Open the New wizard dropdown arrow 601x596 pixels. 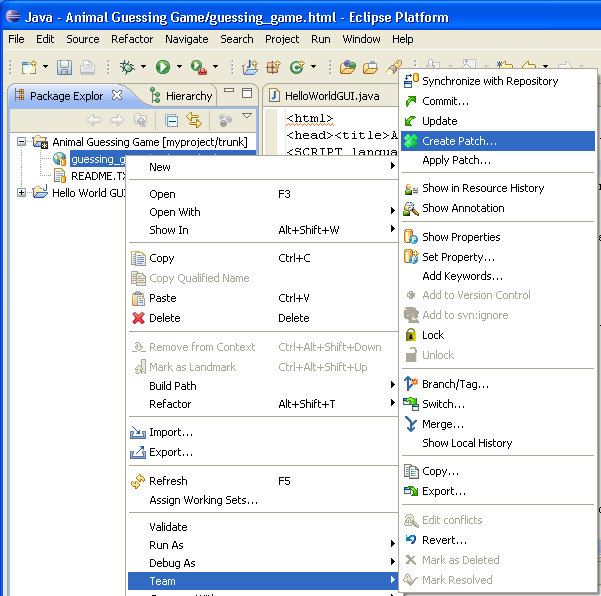[45, 67]
